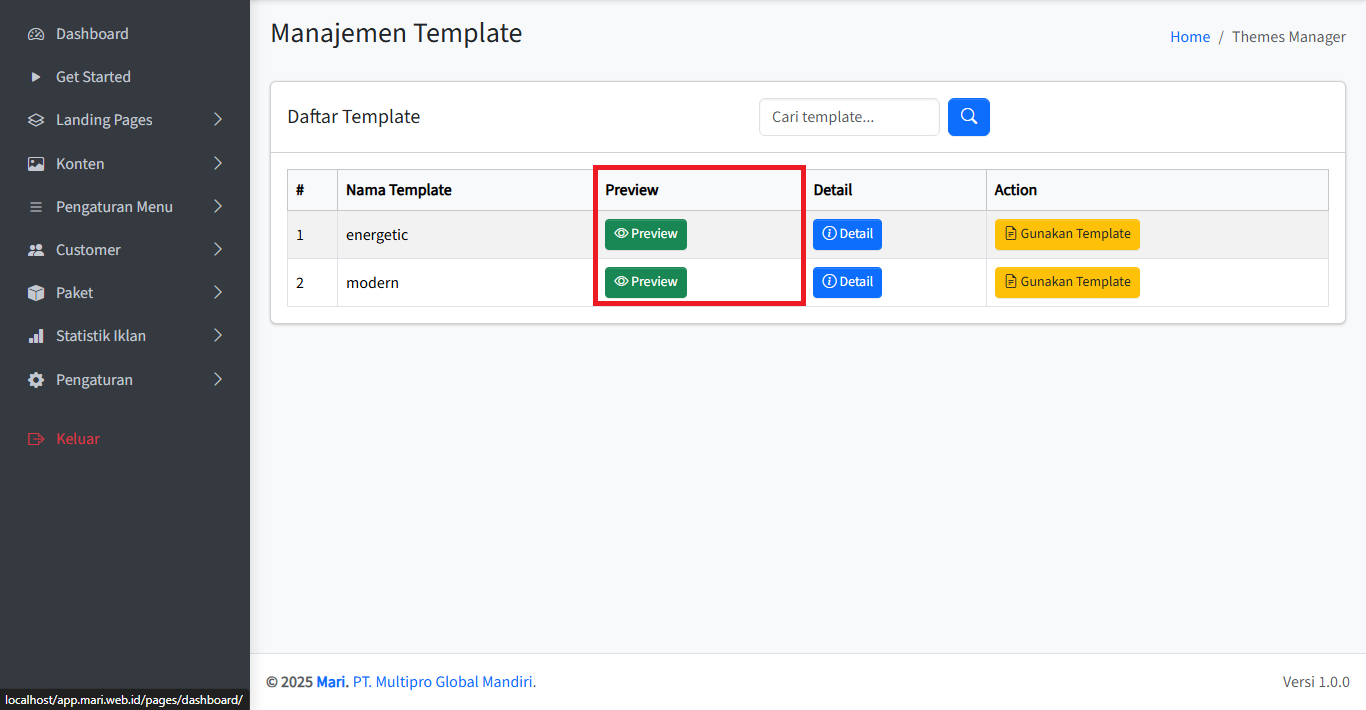This screenshot has height=710, width=1366.
Task: Click the Customer people icon
Action: click(36, 250)
